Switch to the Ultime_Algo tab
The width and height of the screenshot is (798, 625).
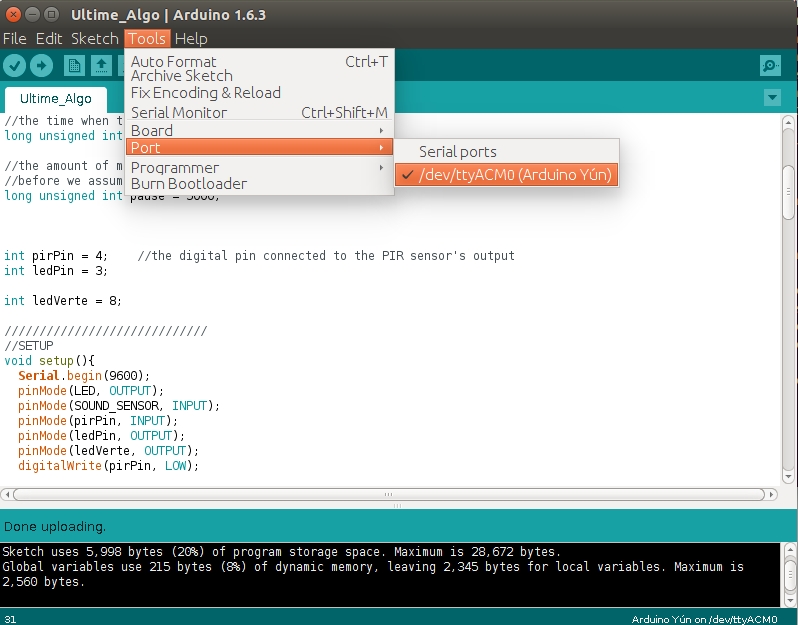click(x=56, y=99)
